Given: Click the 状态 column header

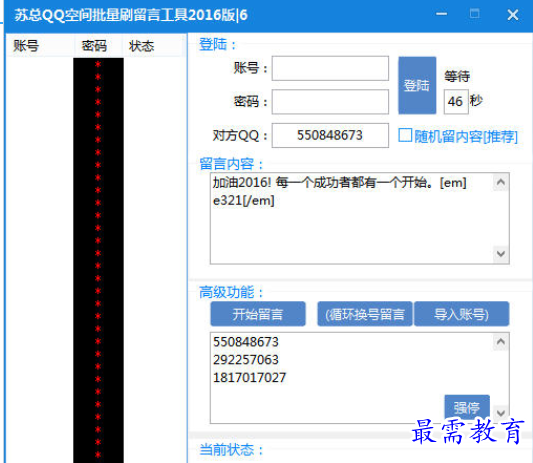Looking at the screenshot, I should [x=154, y=46].
